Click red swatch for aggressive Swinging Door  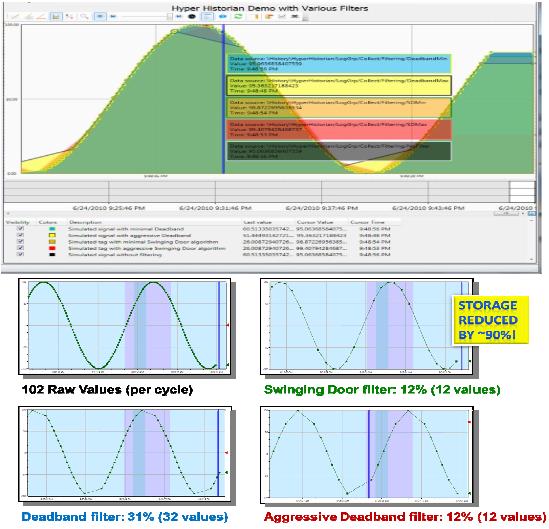coord(52,248)
